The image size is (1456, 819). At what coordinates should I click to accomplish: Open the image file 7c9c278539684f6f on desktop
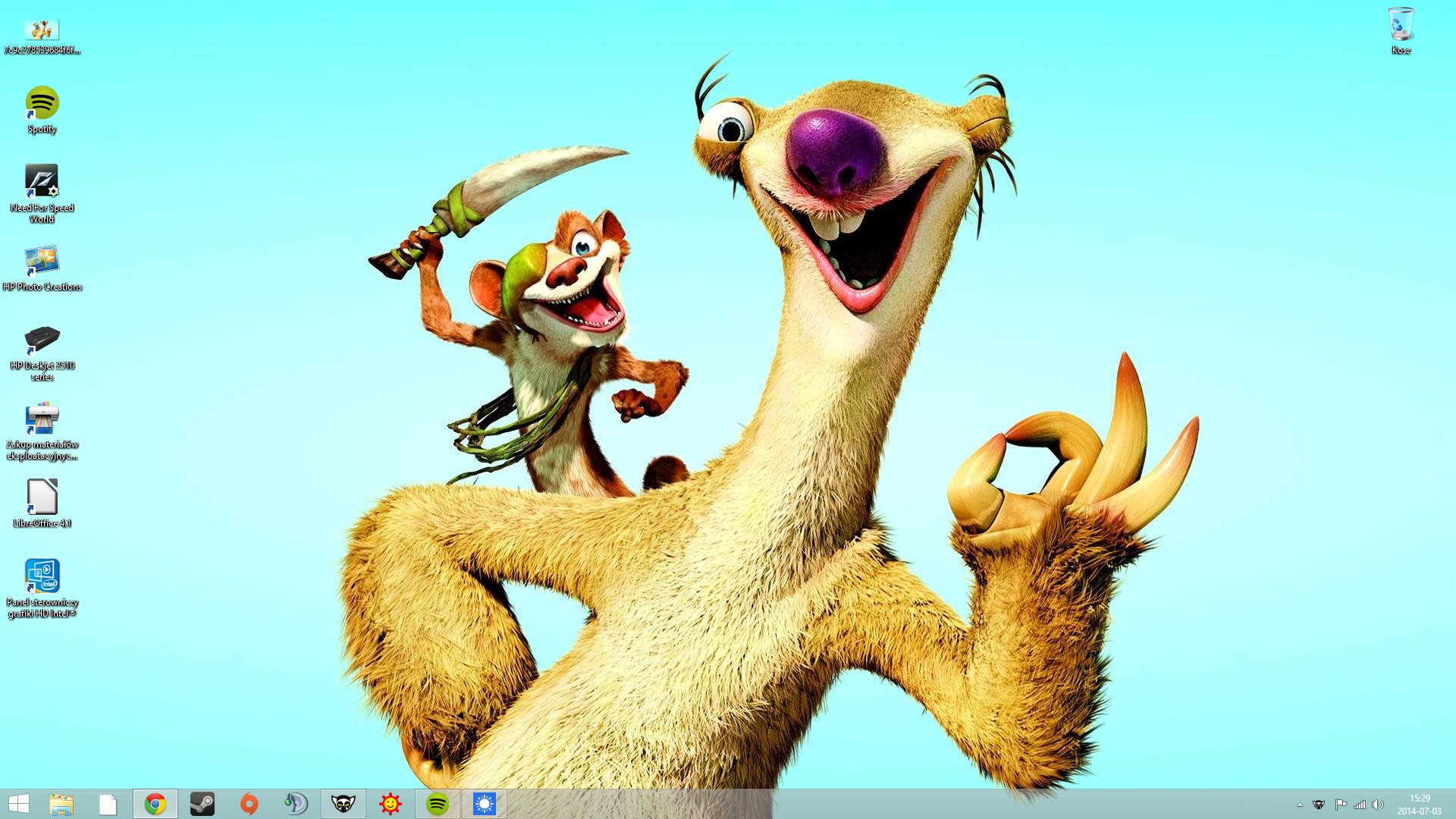[x=42, y=36]
